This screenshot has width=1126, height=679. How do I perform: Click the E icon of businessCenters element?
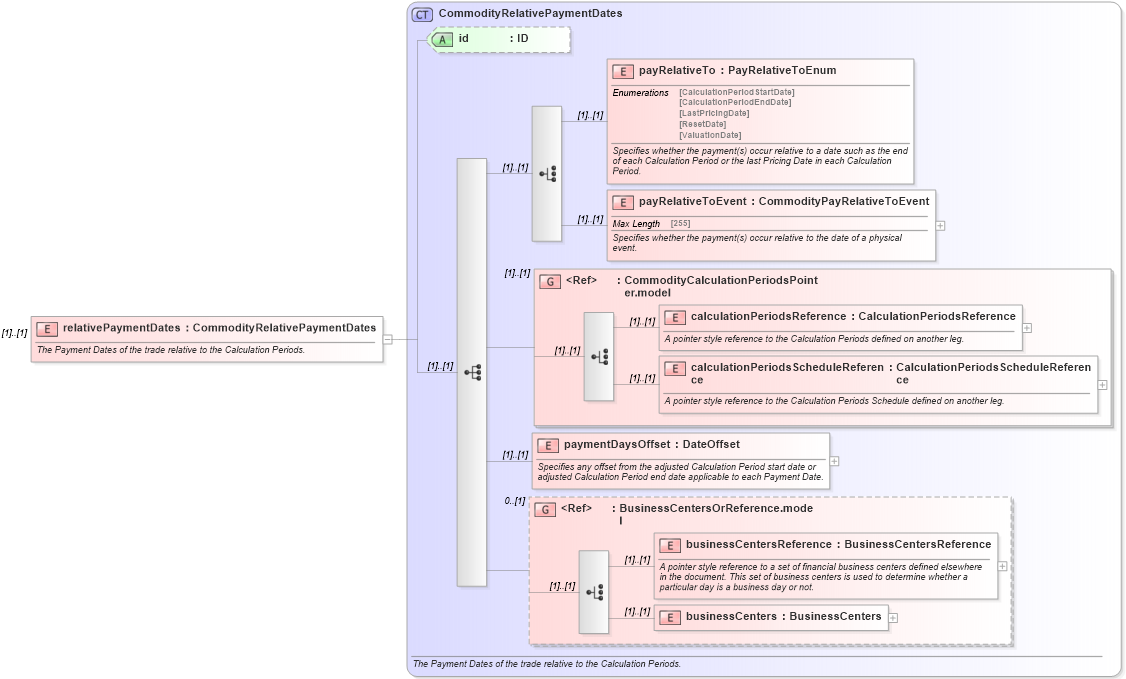[670, 617]
